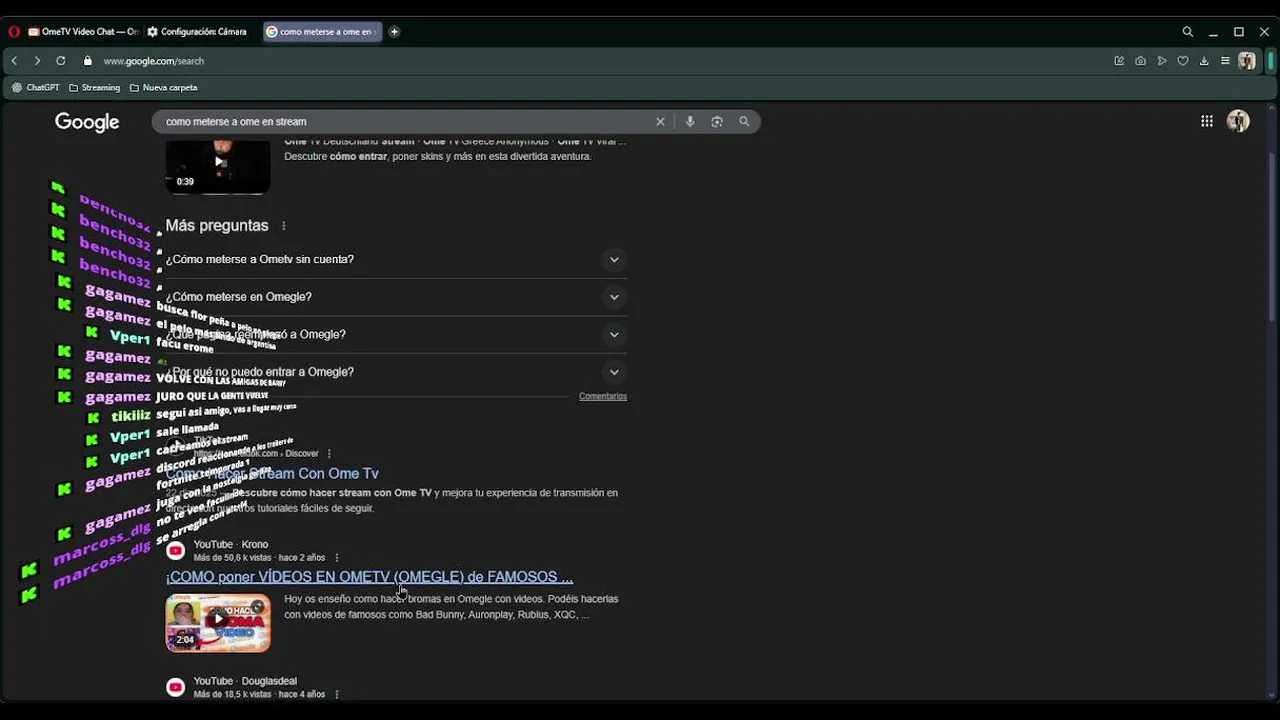1280x720 pixels.
Task: Take a snapshot with the camera icon
Action: click(1140, 61)
